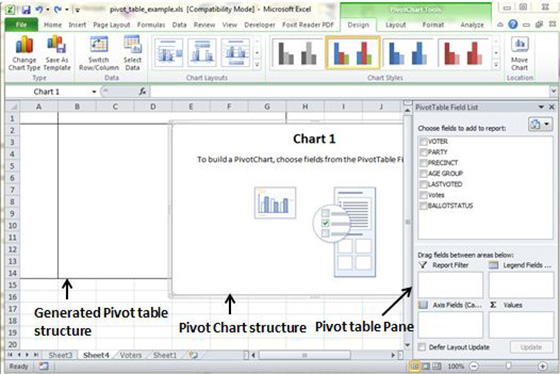The height and width of the screenshot is (374, 560).
Task: Switch to the Review tab
Action: point(204,25)
